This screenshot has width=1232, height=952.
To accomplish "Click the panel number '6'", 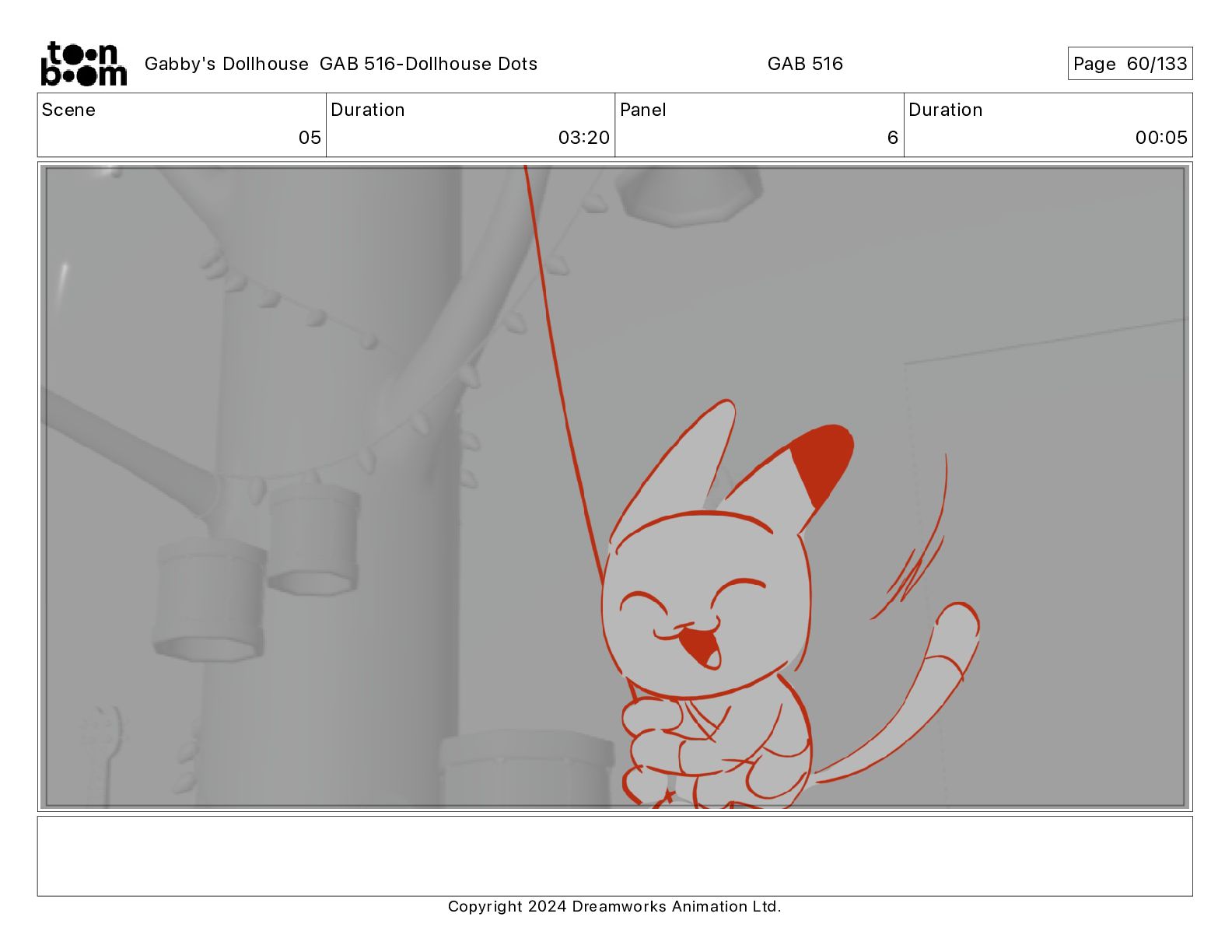I will tap(893, 138).
